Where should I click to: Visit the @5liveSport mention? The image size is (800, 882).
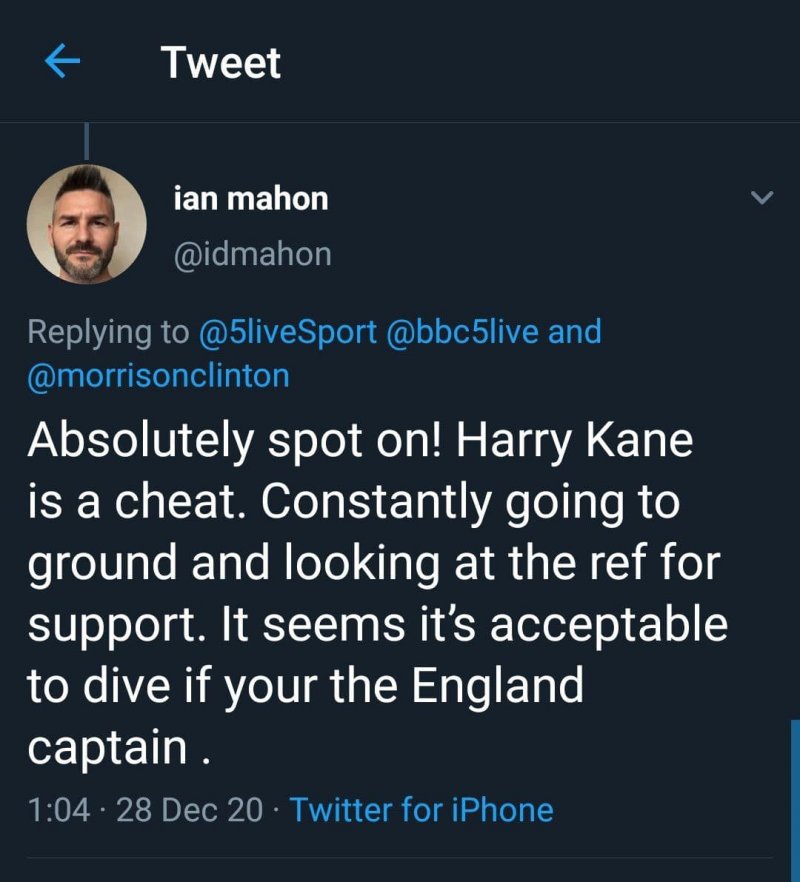pos(288,332)
